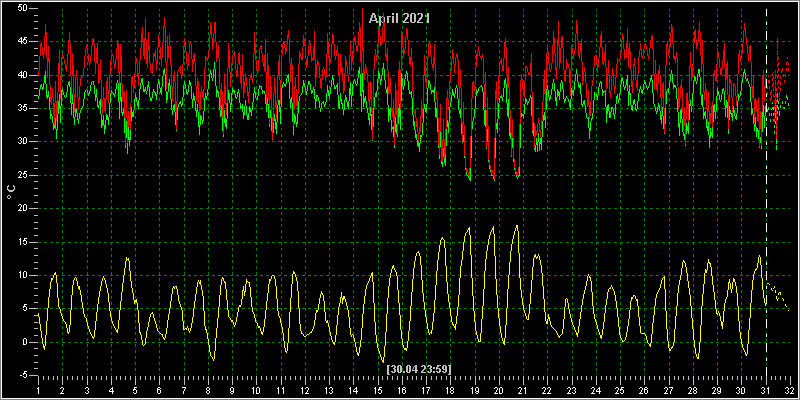The width and height of the screenshot is (800, 400).
Task: Click the red and green minimum near day 19
Action: point(468,176)
